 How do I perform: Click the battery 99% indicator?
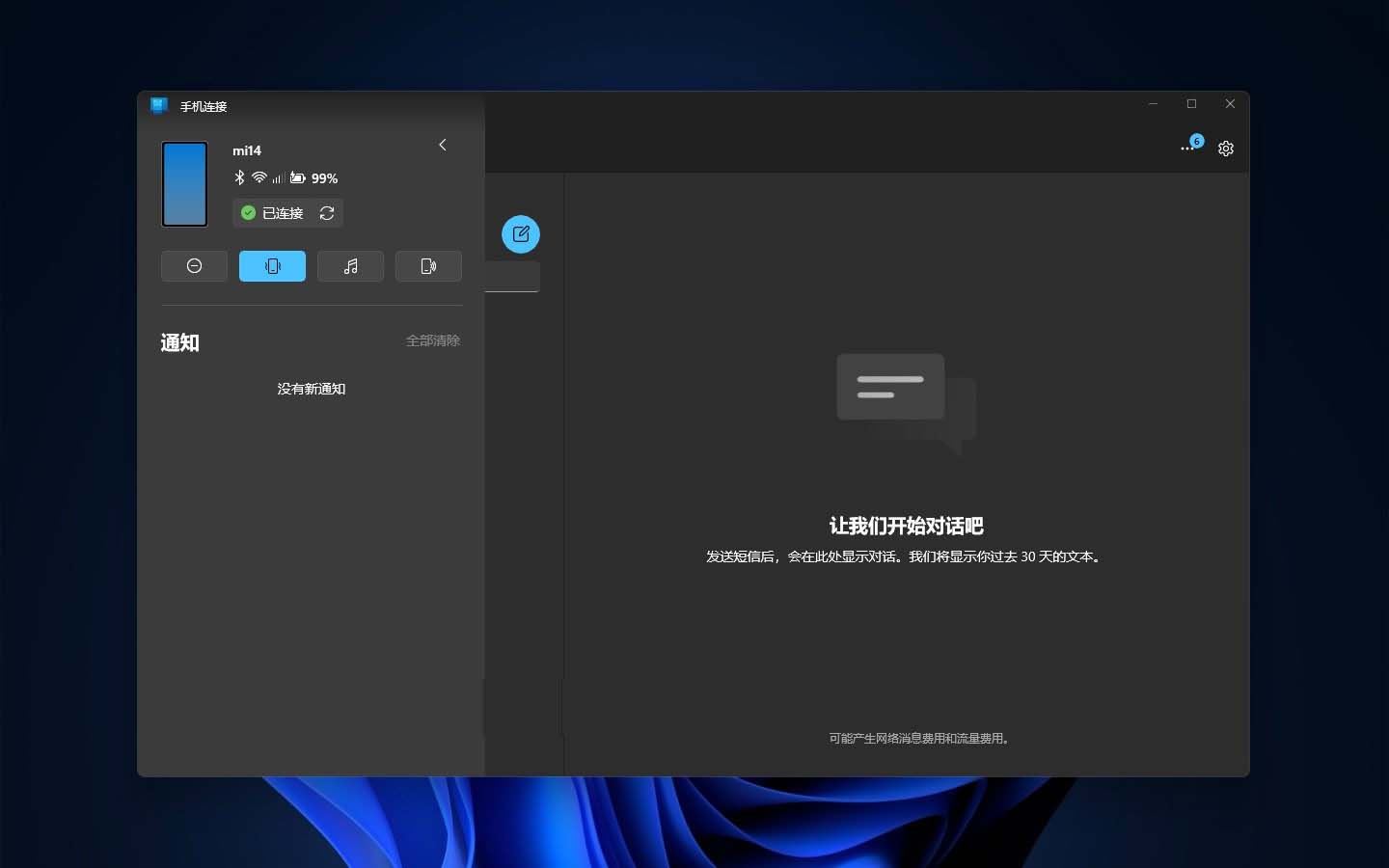(314, 178)
